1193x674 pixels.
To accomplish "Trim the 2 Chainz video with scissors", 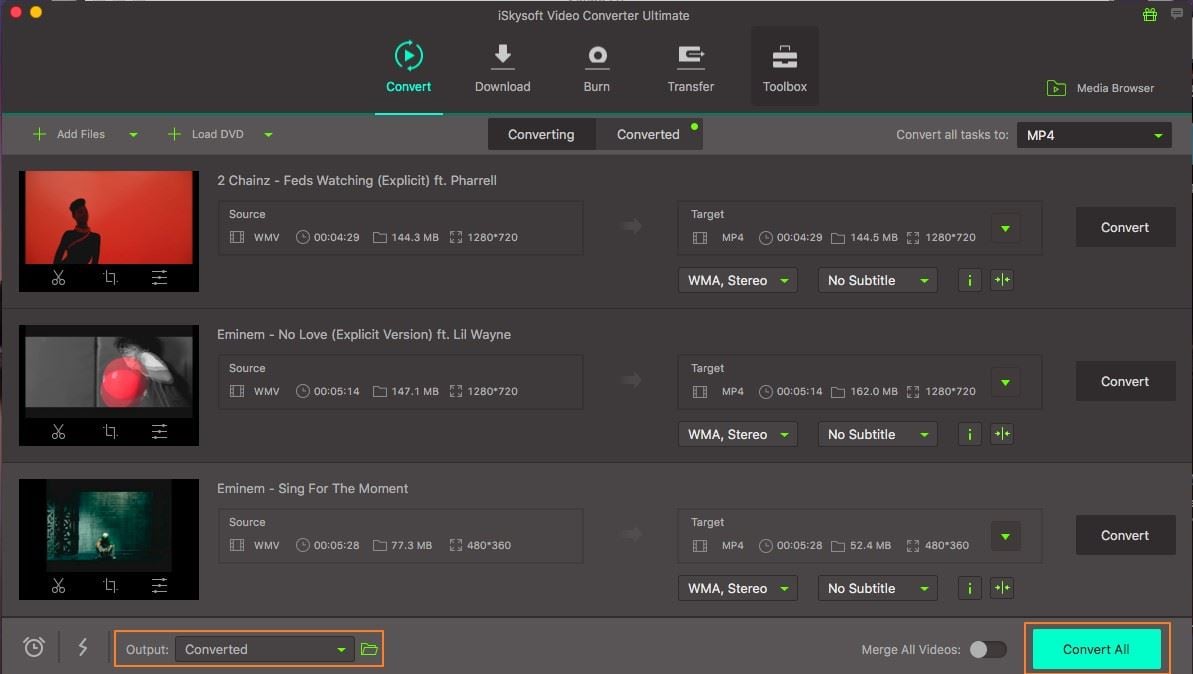I will point(59,278).
